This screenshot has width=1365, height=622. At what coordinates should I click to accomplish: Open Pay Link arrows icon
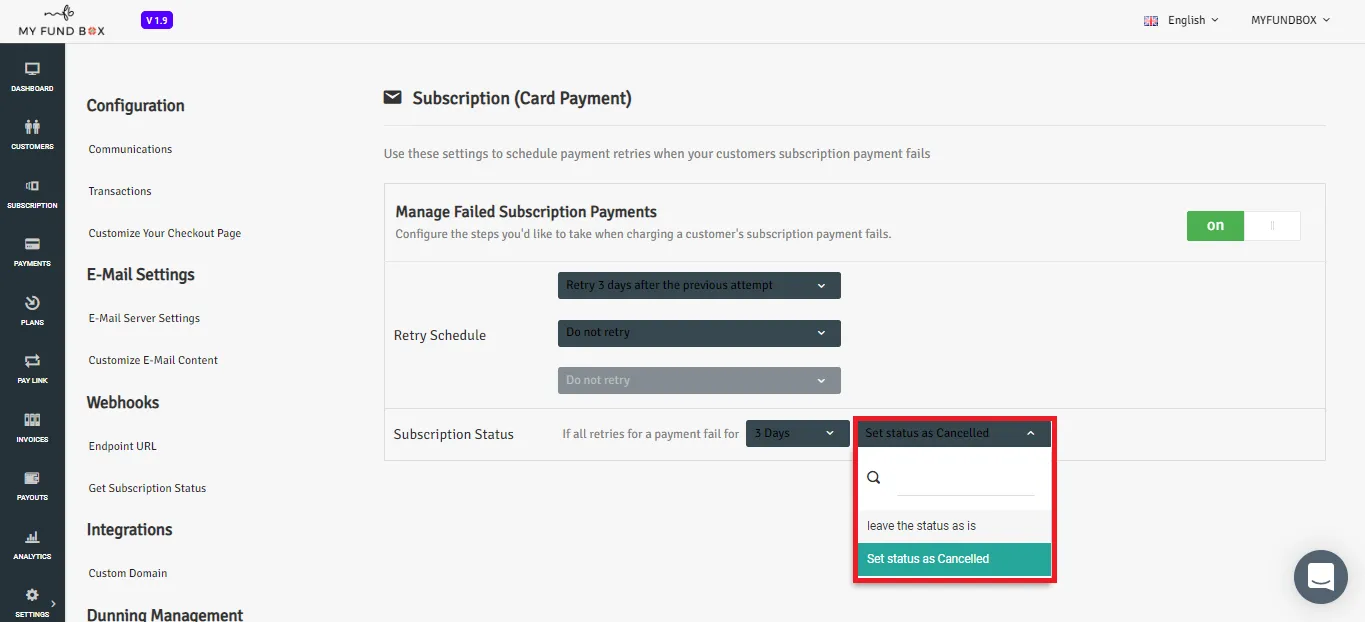32,361
